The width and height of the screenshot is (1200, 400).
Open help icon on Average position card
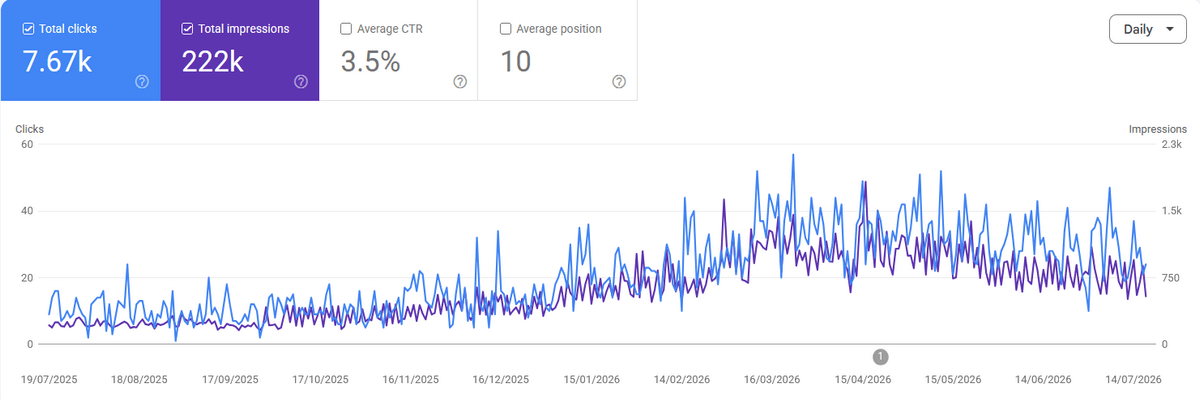(x=619, y=82)
